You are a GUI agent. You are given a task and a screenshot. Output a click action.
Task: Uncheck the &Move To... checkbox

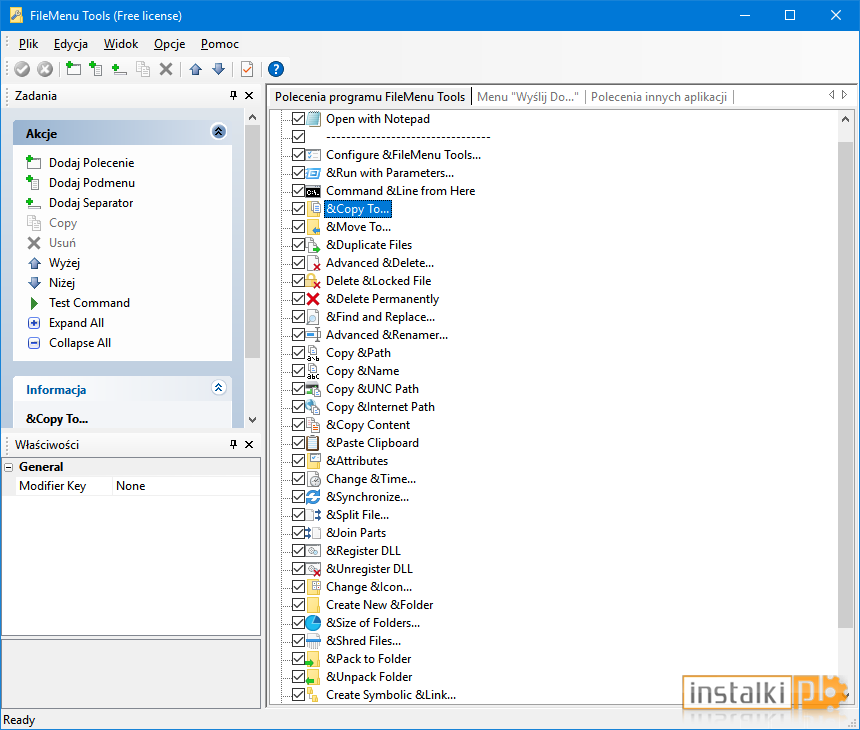(x=298, y=227)
